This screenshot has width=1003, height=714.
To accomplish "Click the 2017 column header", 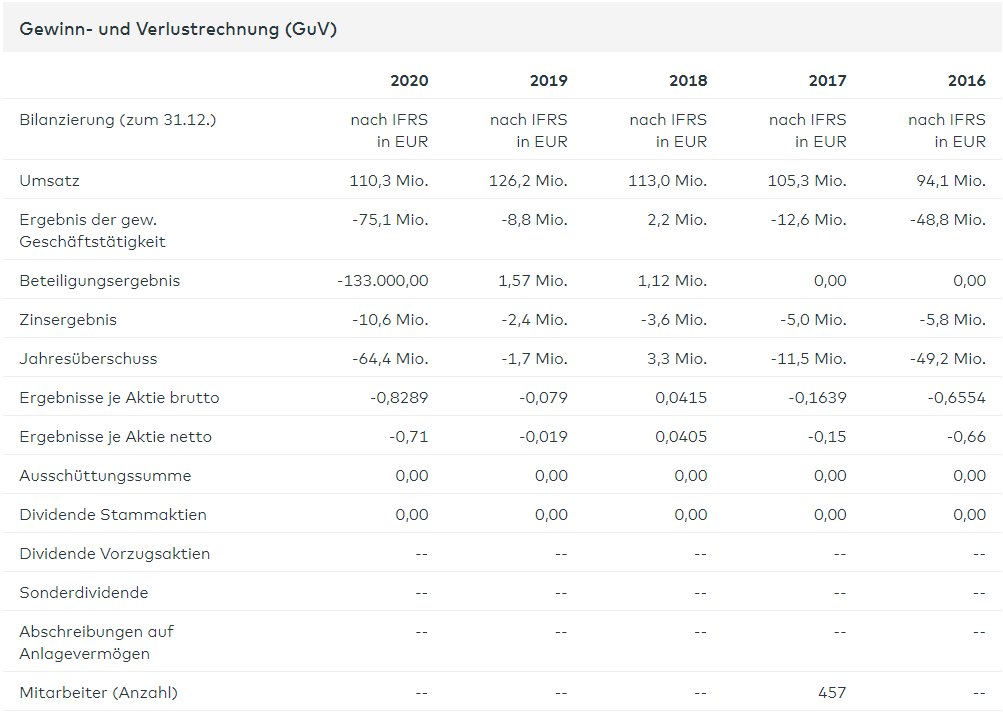I will (827, 80).
